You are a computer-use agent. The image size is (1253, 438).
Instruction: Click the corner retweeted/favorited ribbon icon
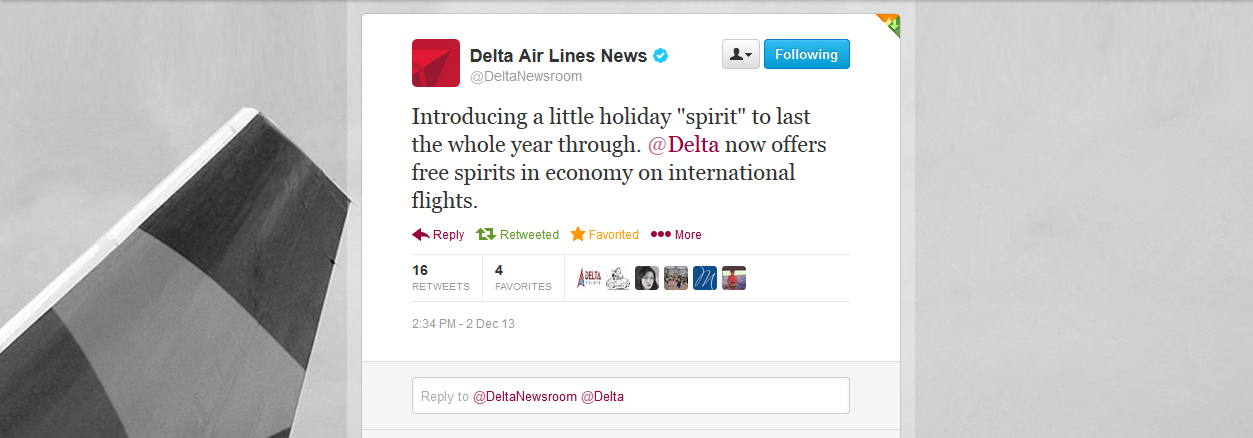coord(890,23)
